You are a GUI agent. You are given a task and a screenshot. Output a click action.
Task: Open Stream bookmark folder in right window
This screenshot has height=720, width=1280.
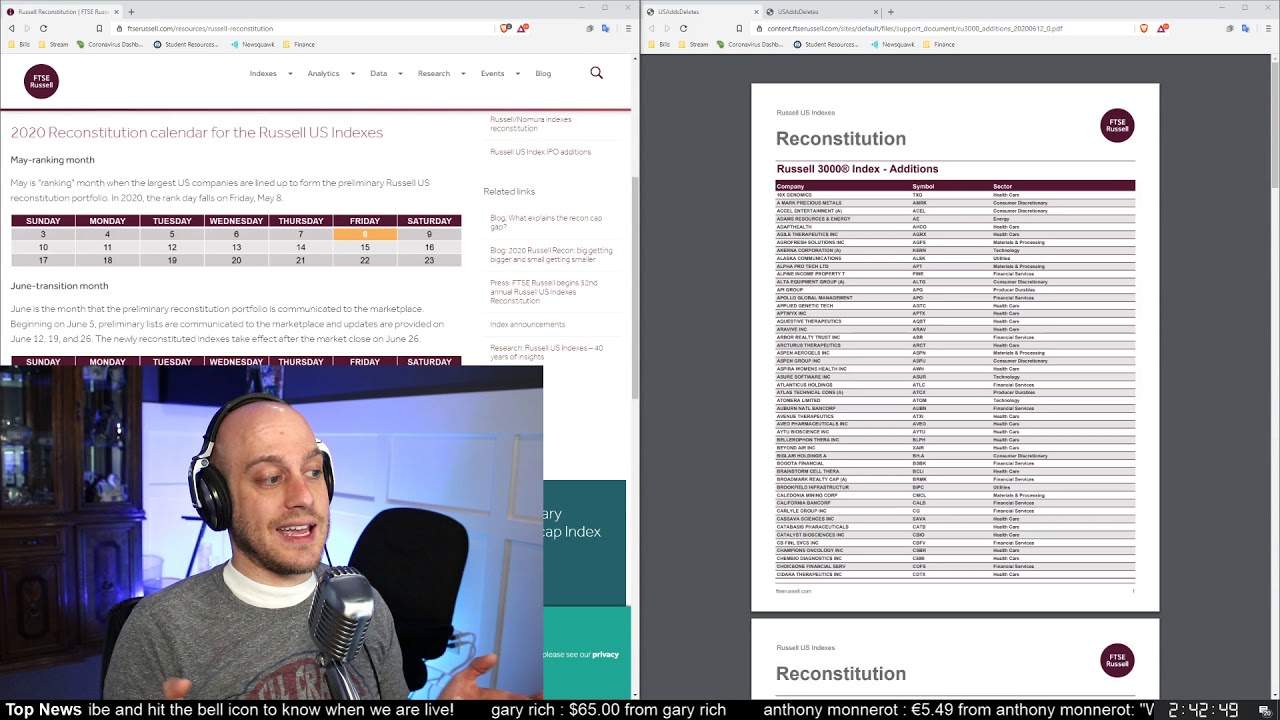tap(692, 44)
